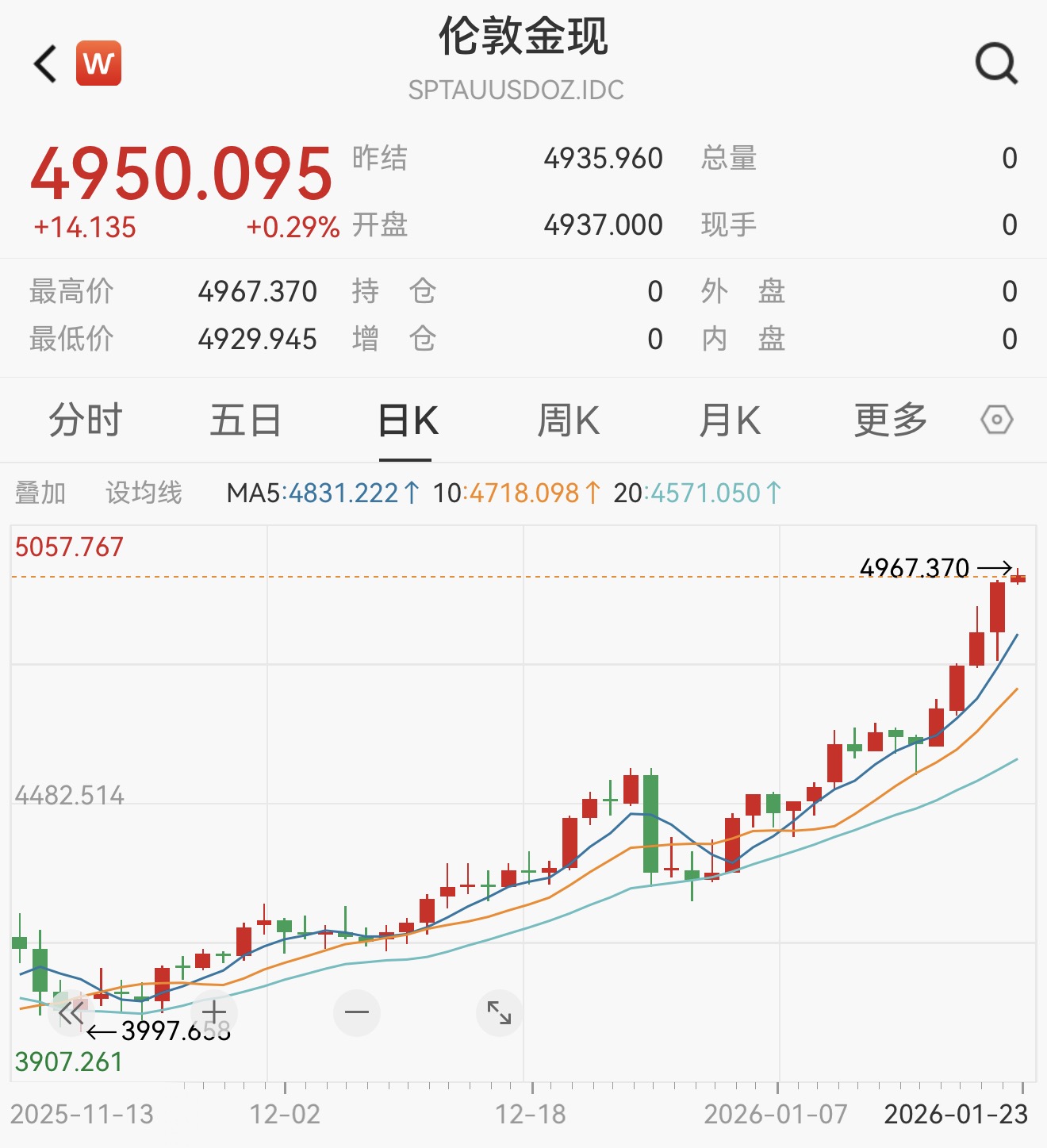Click the highest price 4967.370 label

[914, 566]
